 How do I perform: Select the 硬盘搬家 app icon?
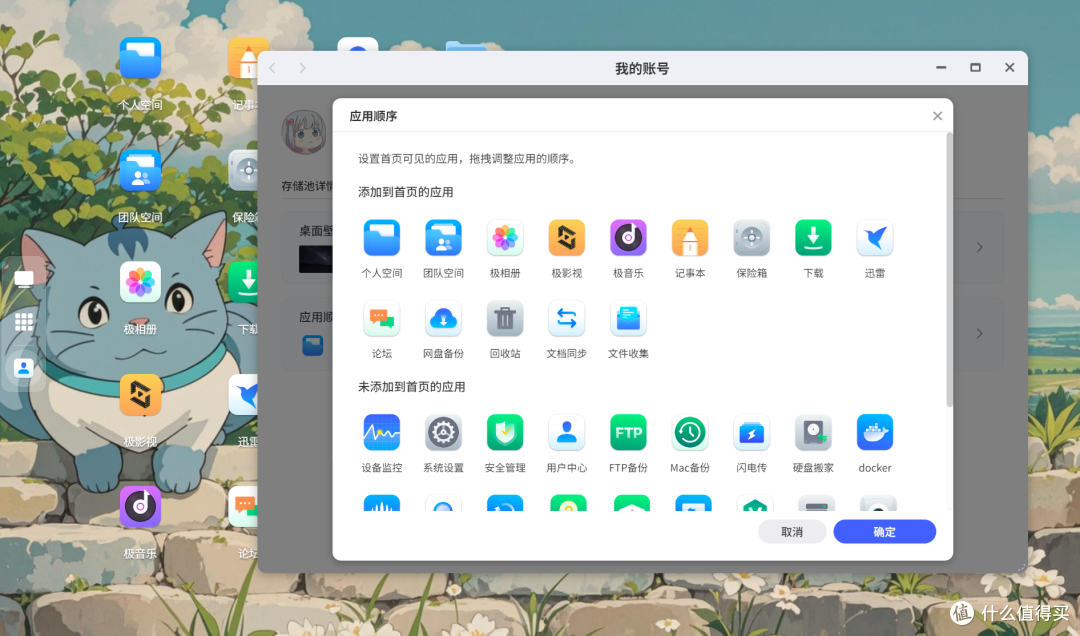(813, 433)
